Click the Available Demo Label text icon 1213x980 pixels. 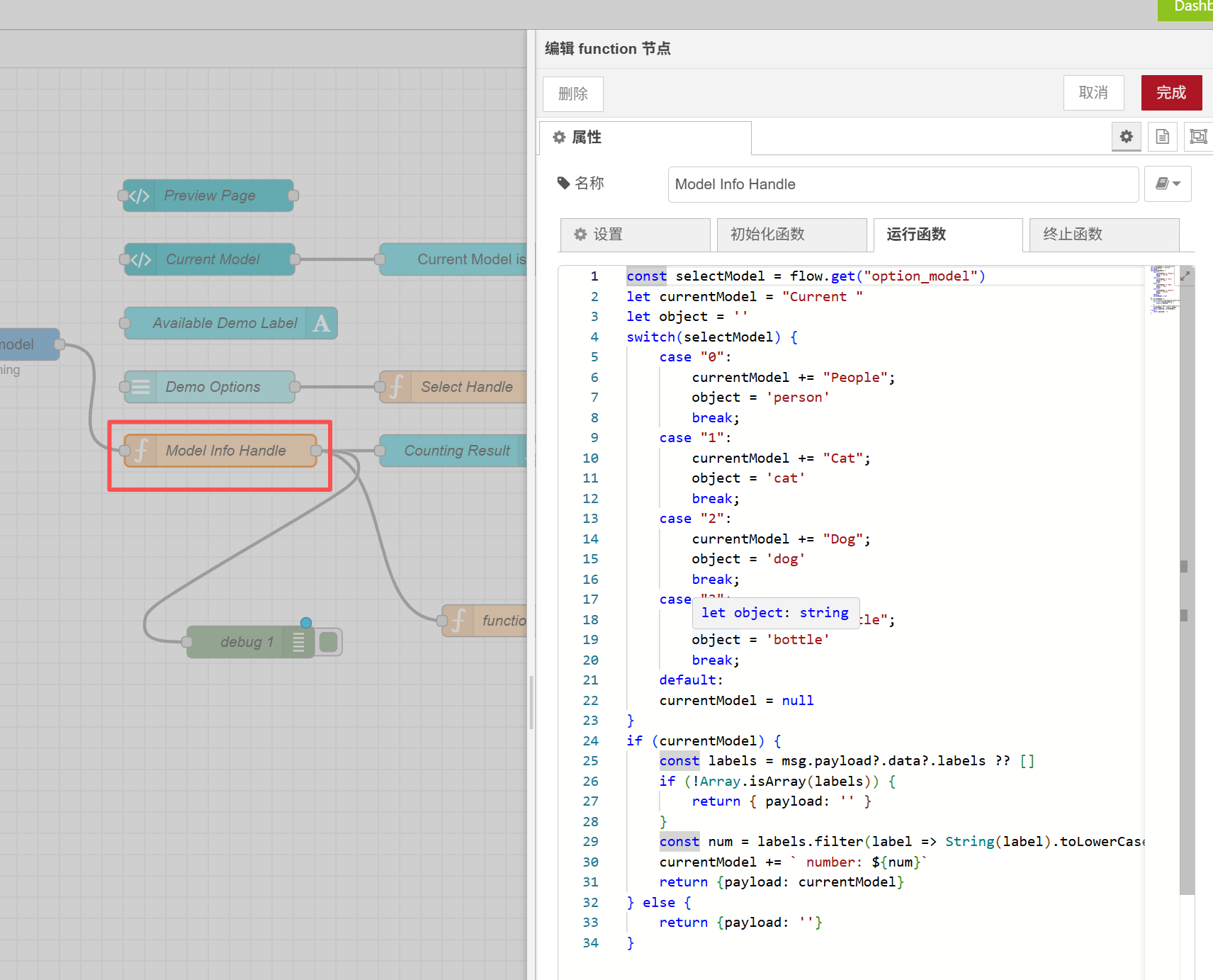(x=321, y=323)
